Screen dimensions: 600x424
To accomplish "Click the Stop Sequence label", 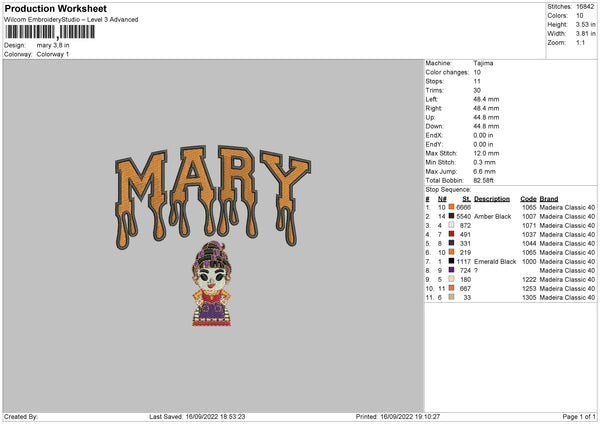I will coord(448,190).
